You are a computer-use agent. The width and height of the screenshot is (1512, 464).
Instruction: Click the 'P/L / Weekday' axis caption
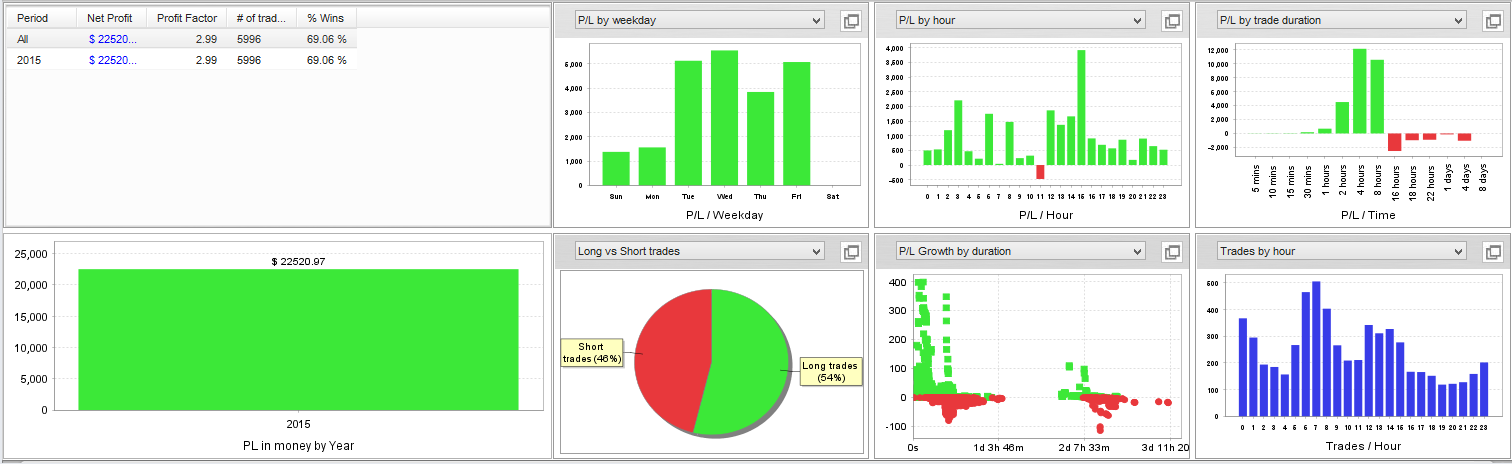[724, 215]
